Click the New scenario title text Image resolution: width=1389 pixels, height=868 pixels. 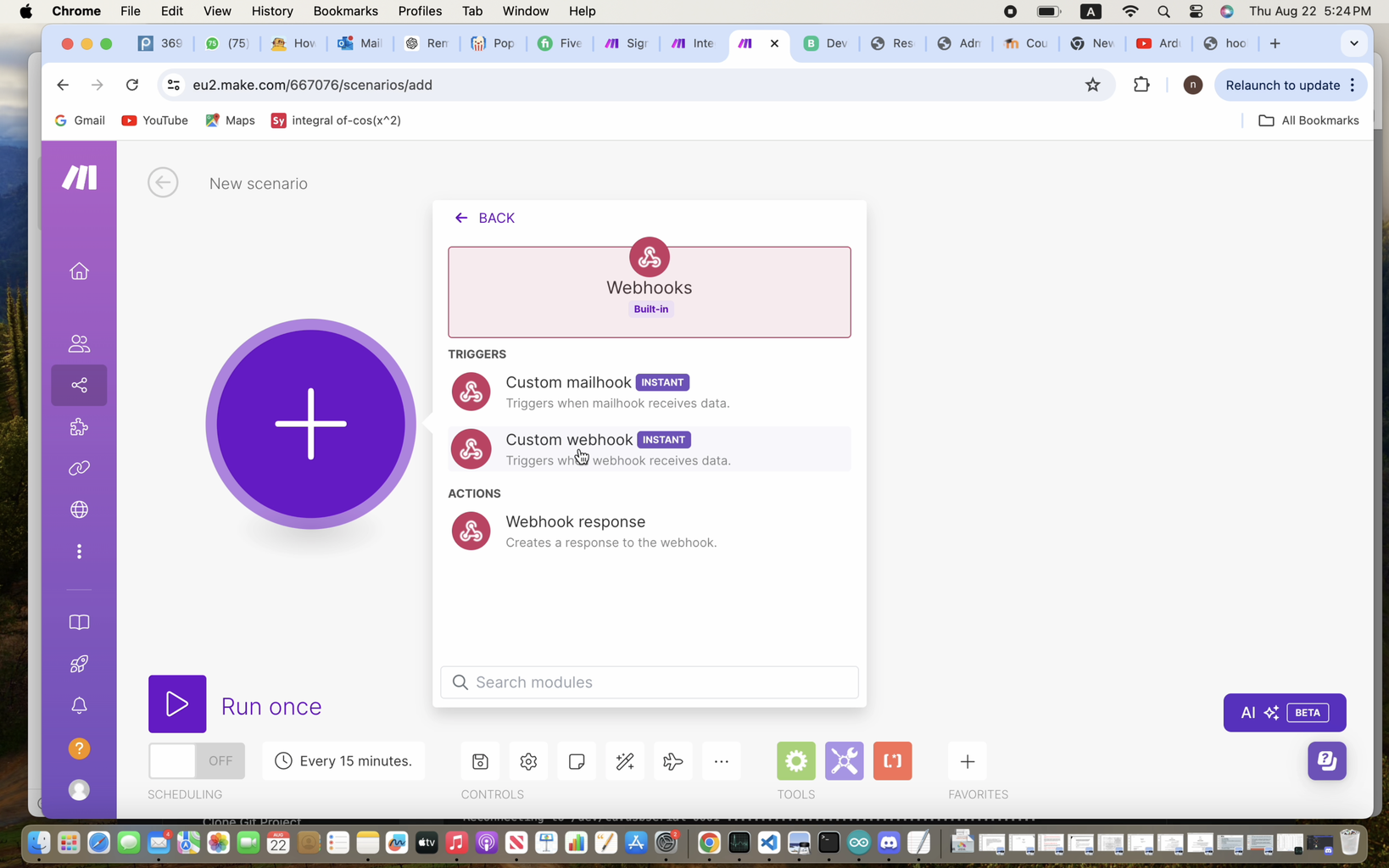[x=259, y=184]
